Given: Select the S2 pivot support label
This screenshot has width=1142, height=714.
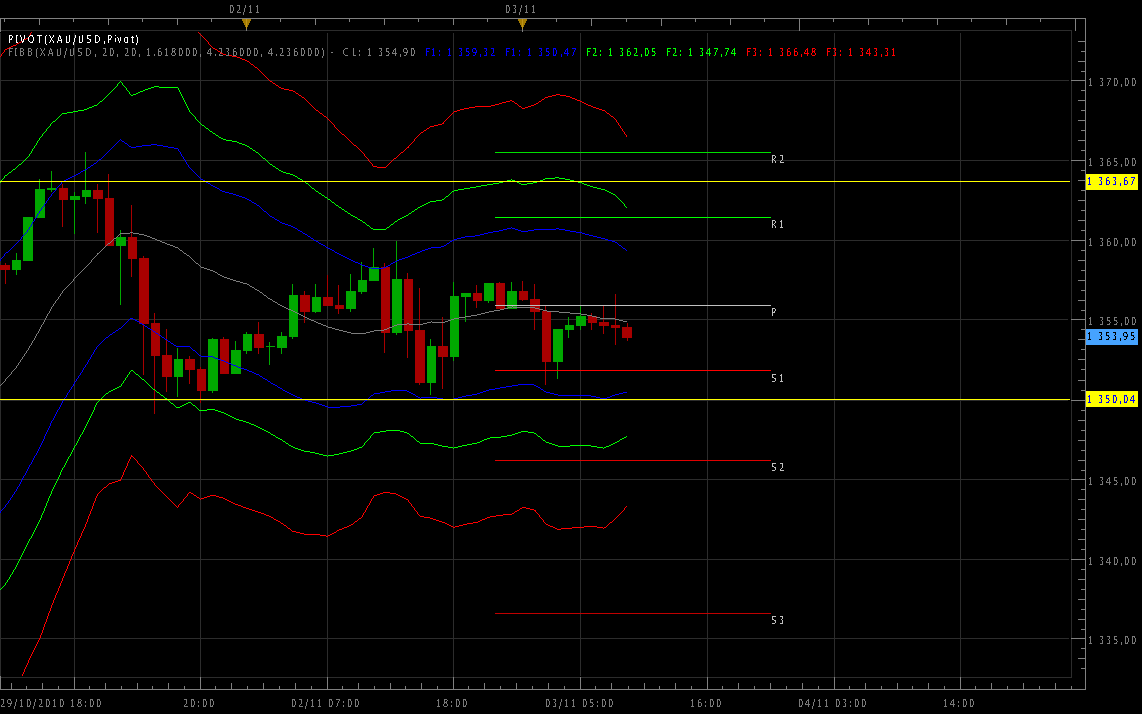Looking at the screenshot, I should click(x=777, y=467).
